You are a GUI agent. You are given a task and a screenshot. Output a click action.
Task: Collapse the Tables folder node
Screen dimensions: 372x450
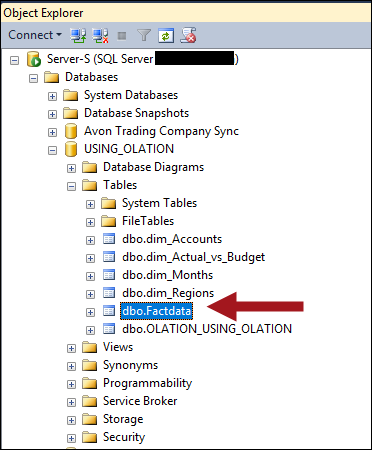coord(71,186)
